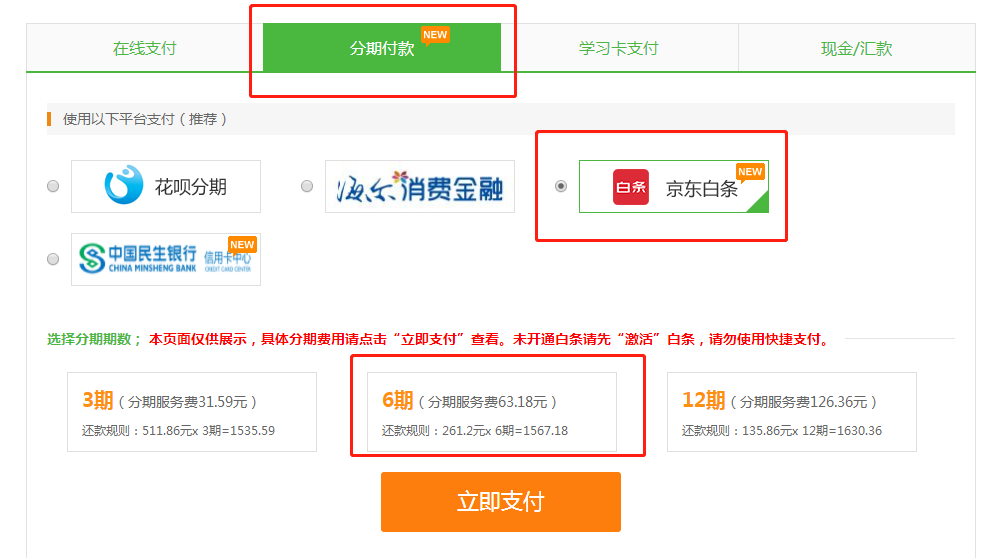The image size is (998, 558).
Task: Click the 分期付款 tab label
Action: [x=381, y=48]
